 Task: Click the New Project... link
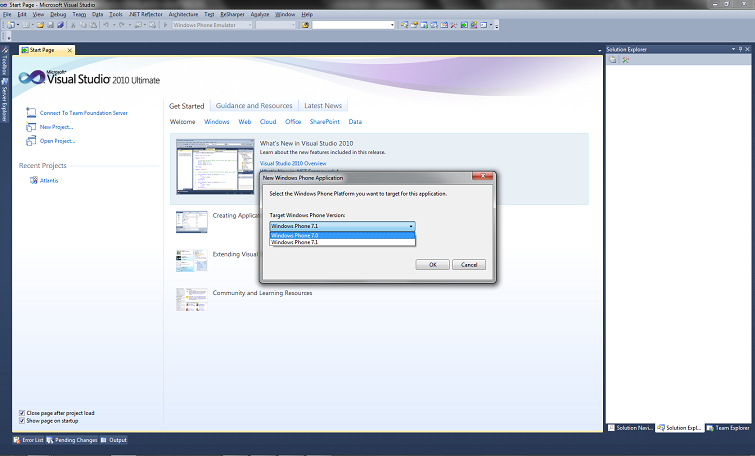click(x=56, y=127)
